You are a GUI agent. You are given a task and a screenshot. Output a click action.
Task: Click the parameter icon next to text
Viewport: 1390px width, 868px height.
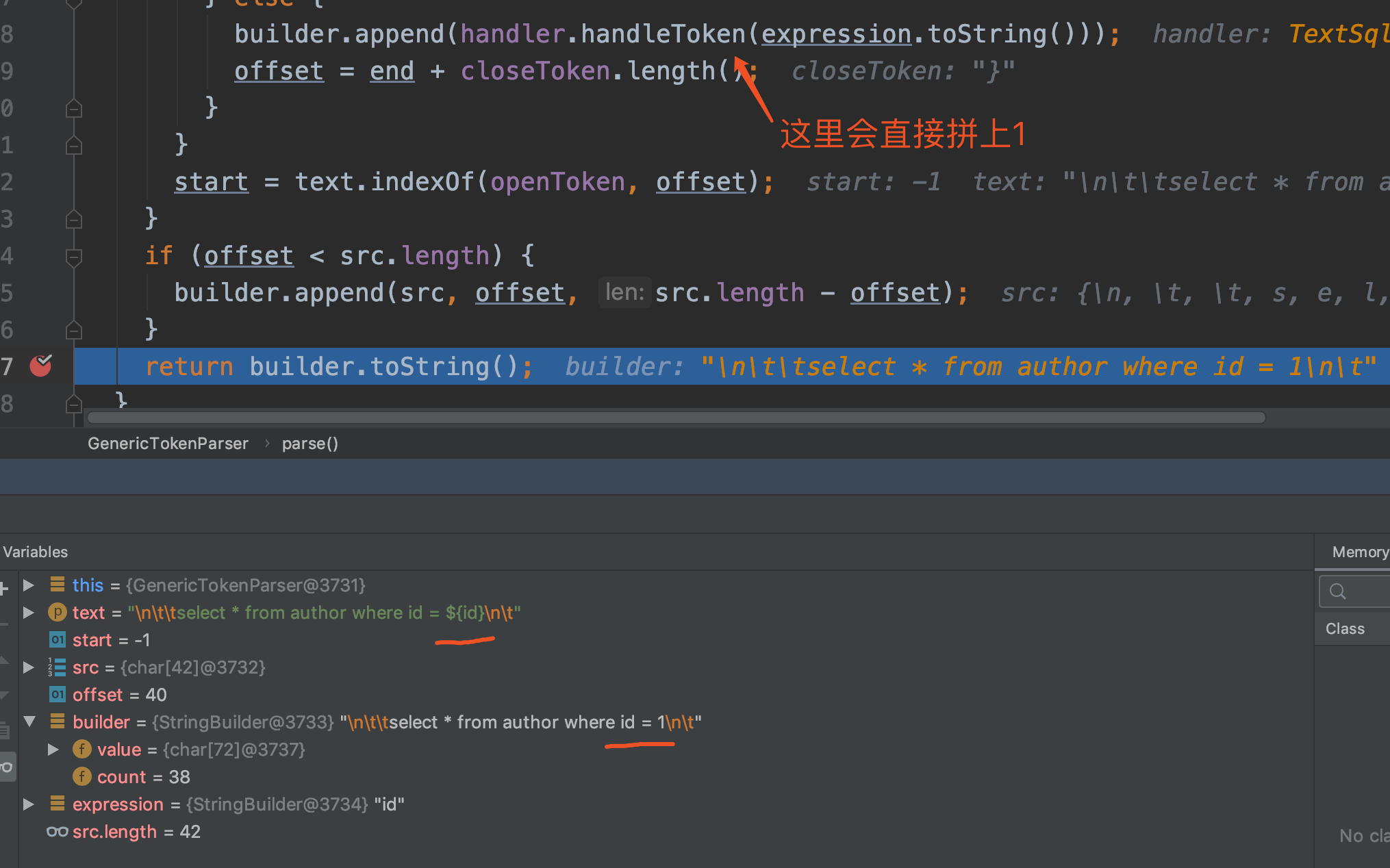click(58, 613)
